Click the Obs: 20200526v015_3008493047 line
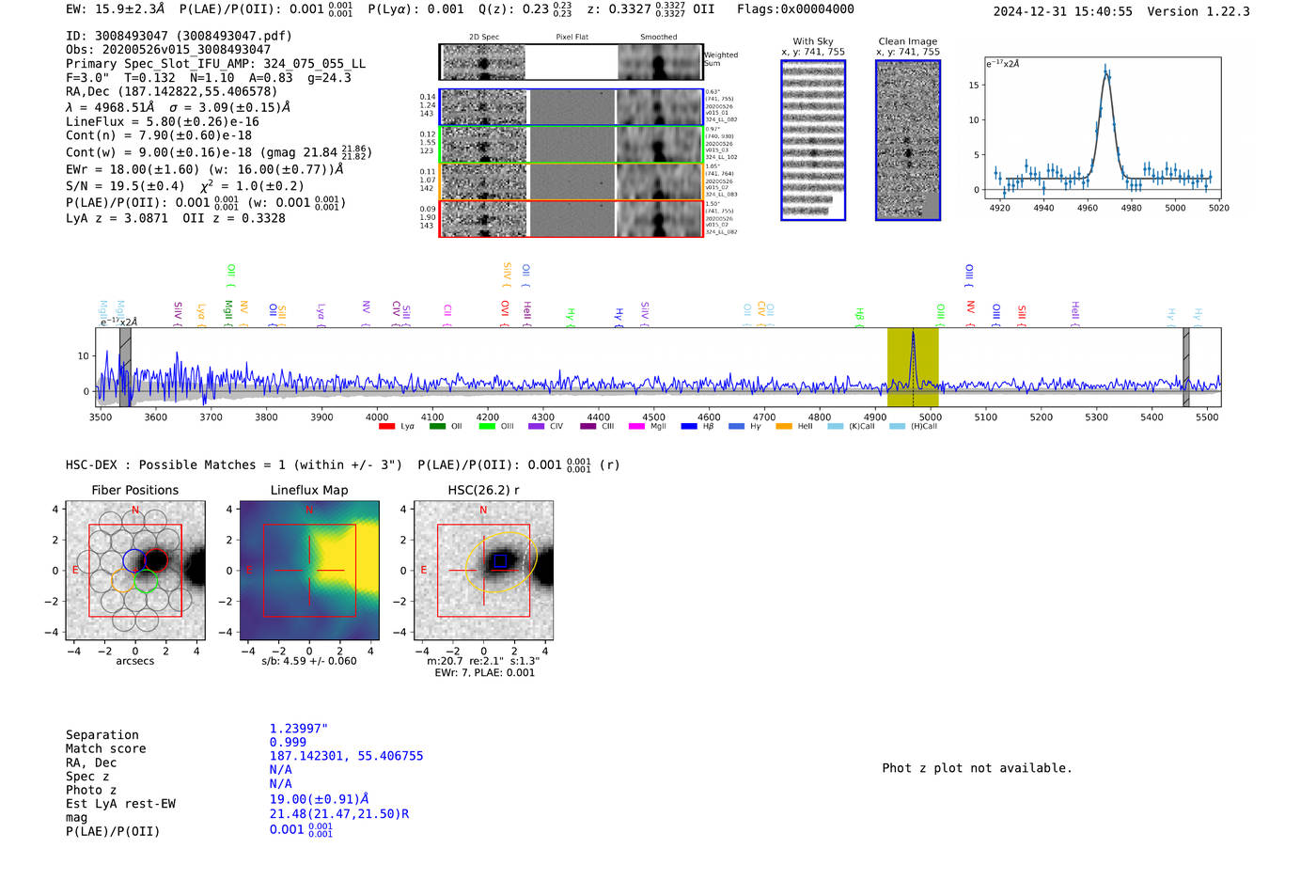This screenshot has width=1316, height=896. 168,50
